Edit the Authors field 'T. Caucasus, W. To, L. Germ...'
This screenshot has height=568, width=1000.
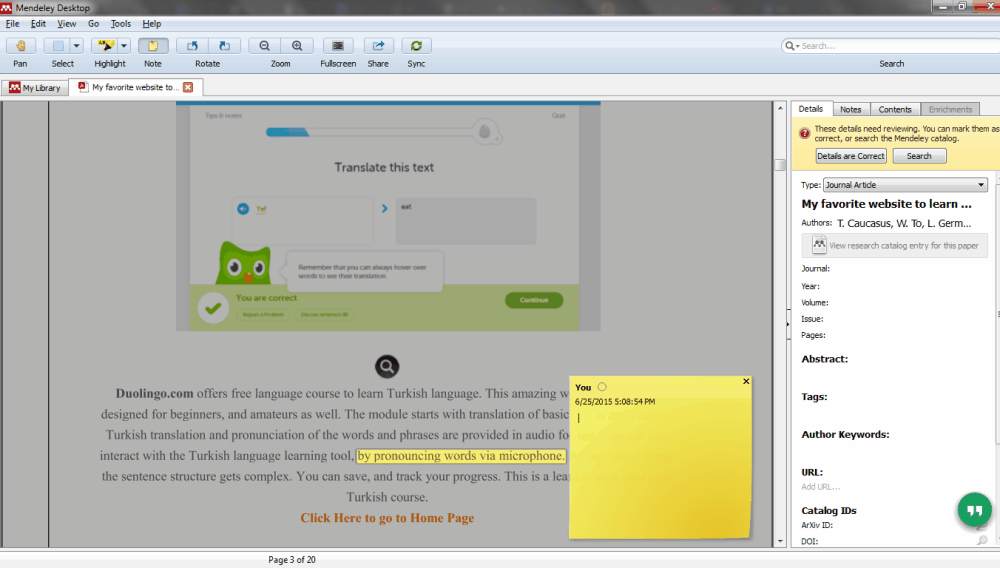(x=904, y=223)
